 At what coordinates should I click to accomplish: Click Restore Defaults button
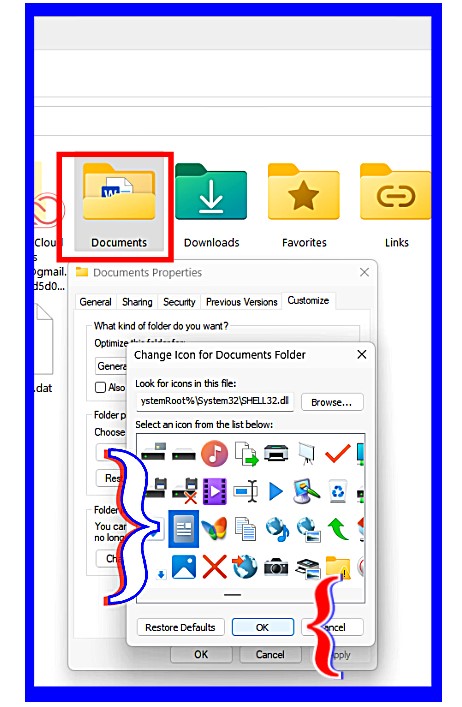click(180, 627)
